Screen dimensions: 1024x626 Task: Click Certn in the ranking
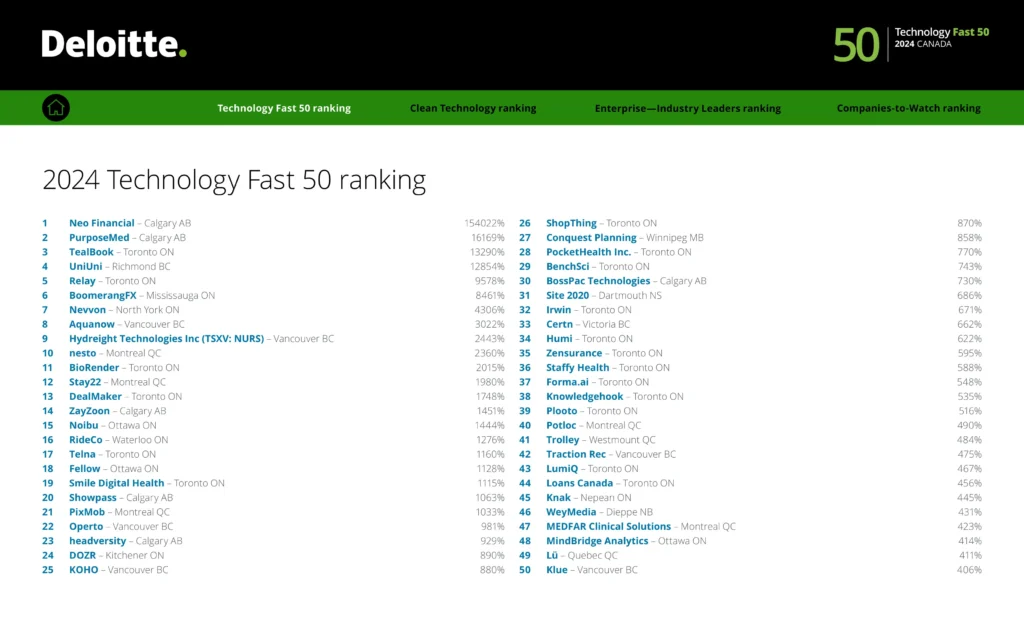pyautogui.click(x=560, y=324)
